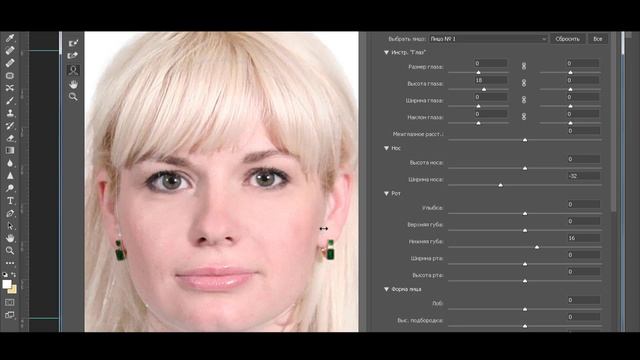640x360 pixels.
Task: Click the Высота носа slider handle
Action: (525, 168)
